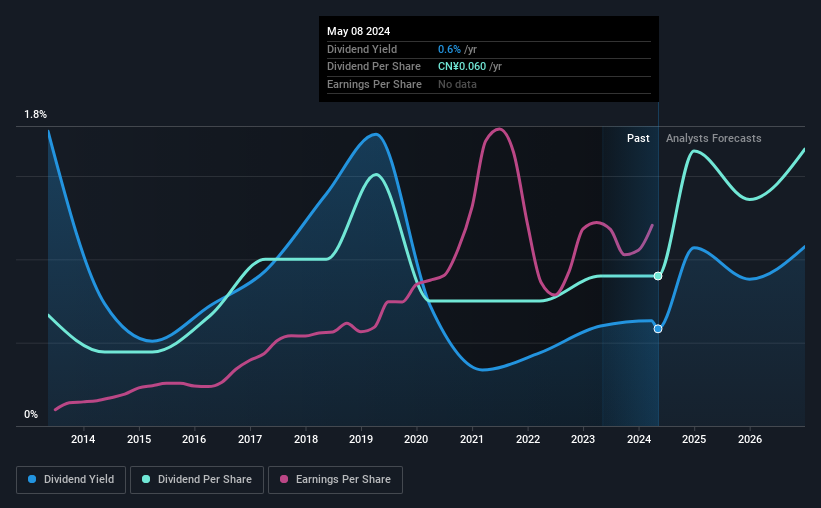
Task: Click the 1.8% y-axis label
Action: (35, 114)
